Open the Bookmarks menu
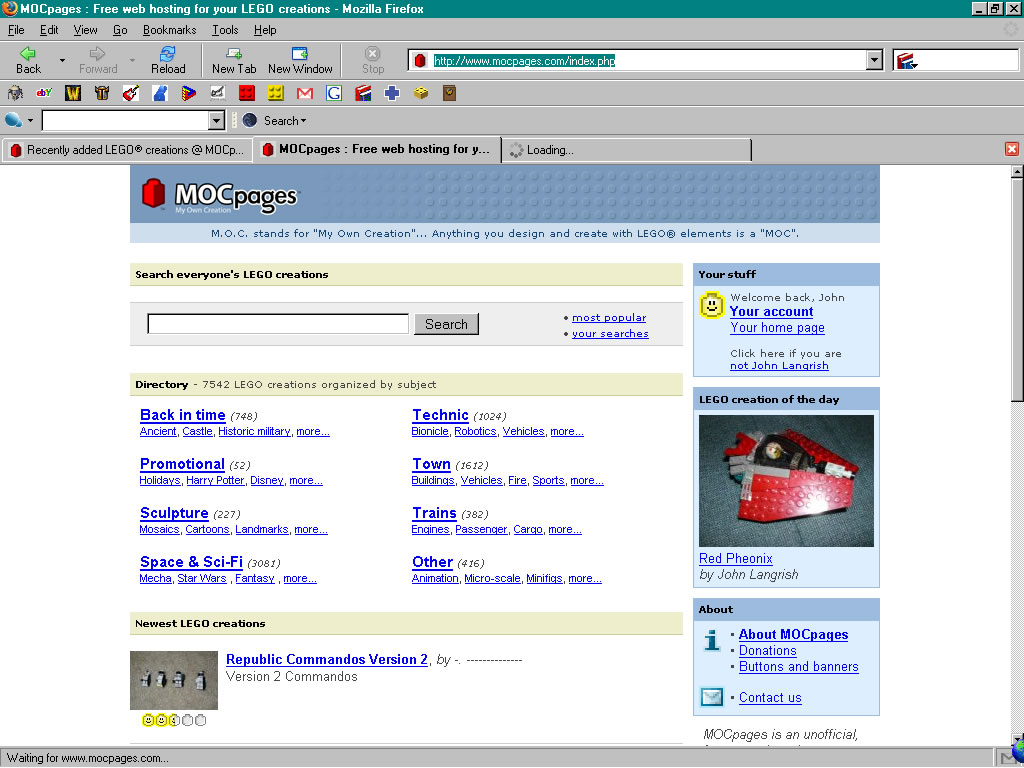 coord(169,30)
